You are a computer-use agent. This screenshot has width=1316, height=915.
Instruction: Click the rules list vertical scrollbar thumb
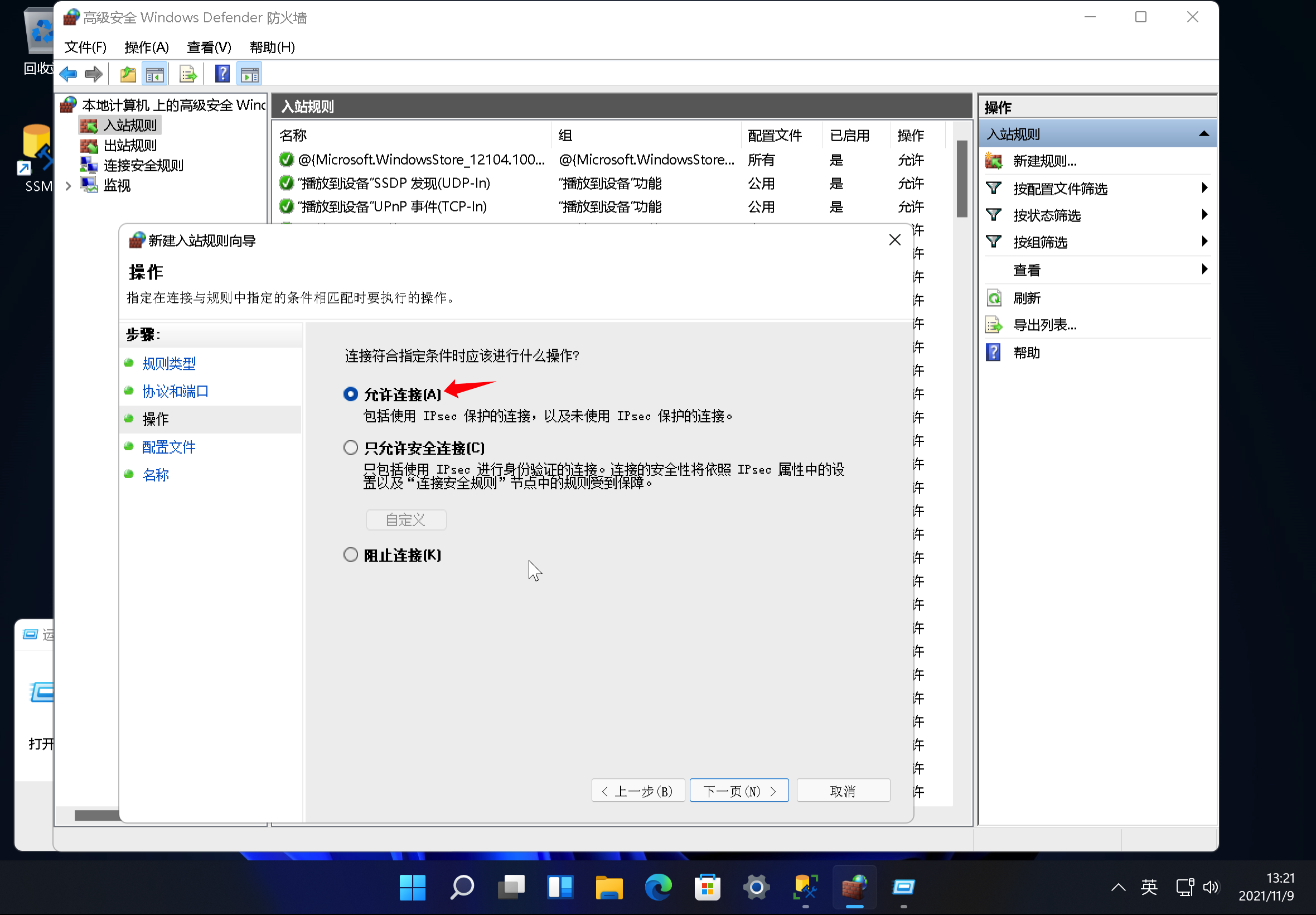(961, 178)
